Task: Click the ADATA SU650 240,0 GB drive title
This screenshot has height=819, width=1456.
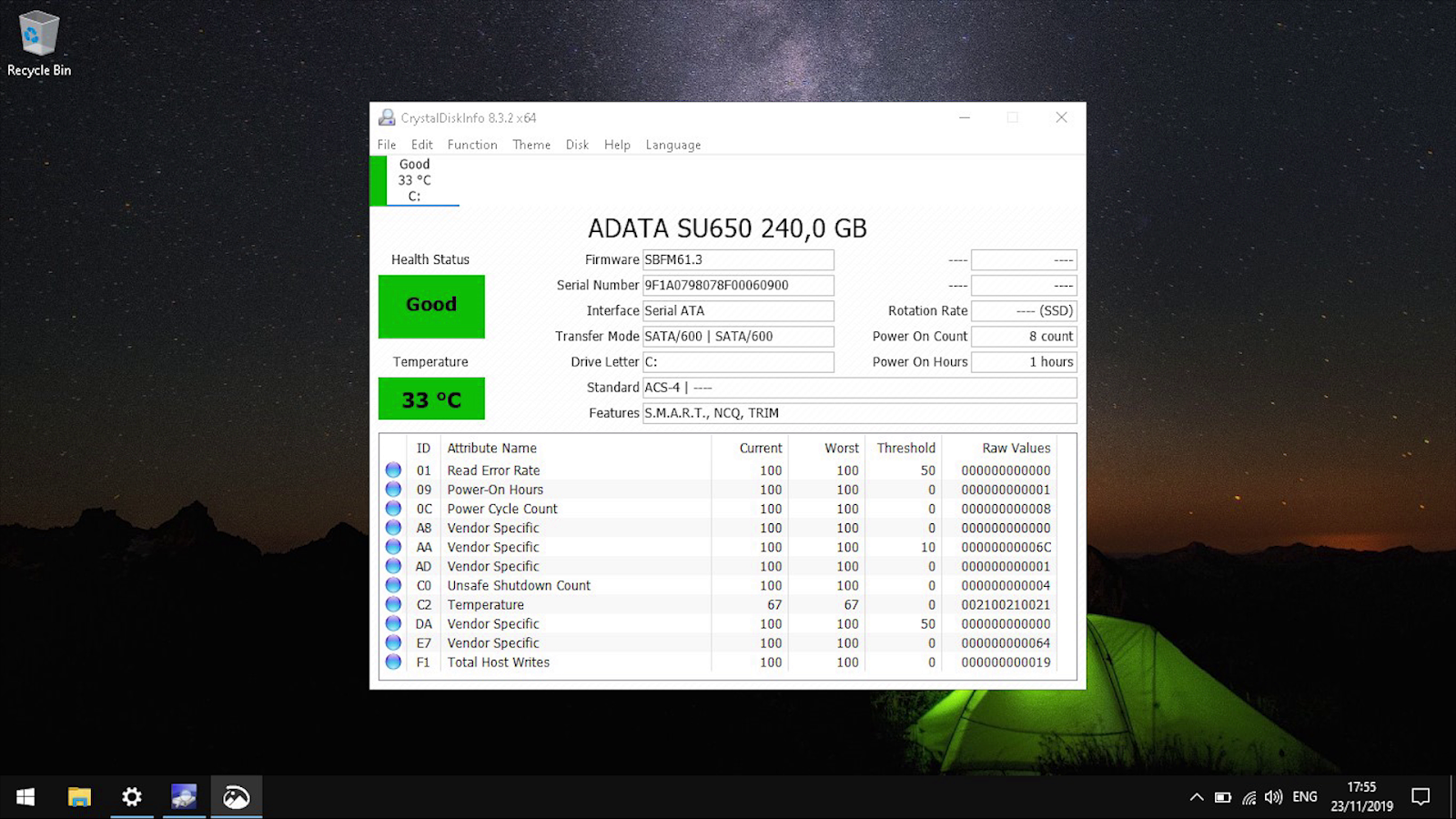Action: 727,227
